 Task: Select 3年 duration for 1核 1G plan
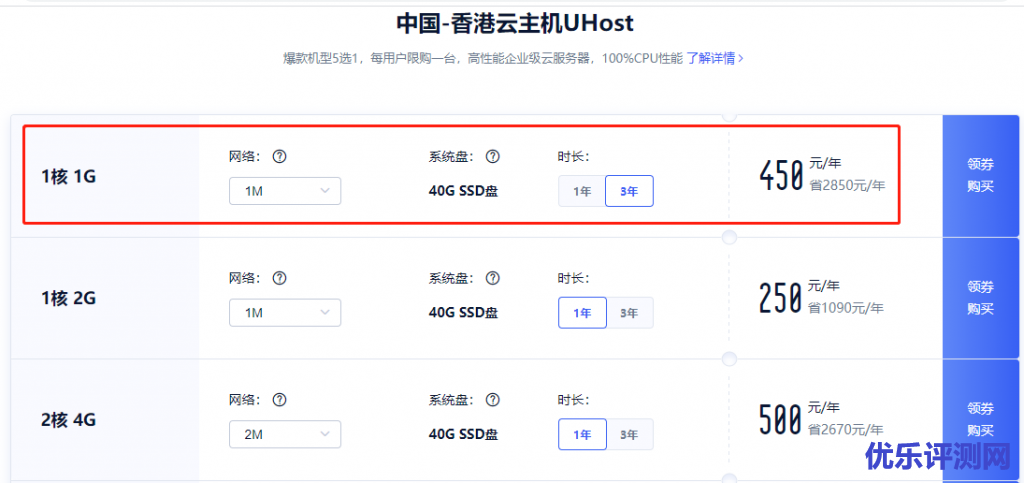click(629, 191)
